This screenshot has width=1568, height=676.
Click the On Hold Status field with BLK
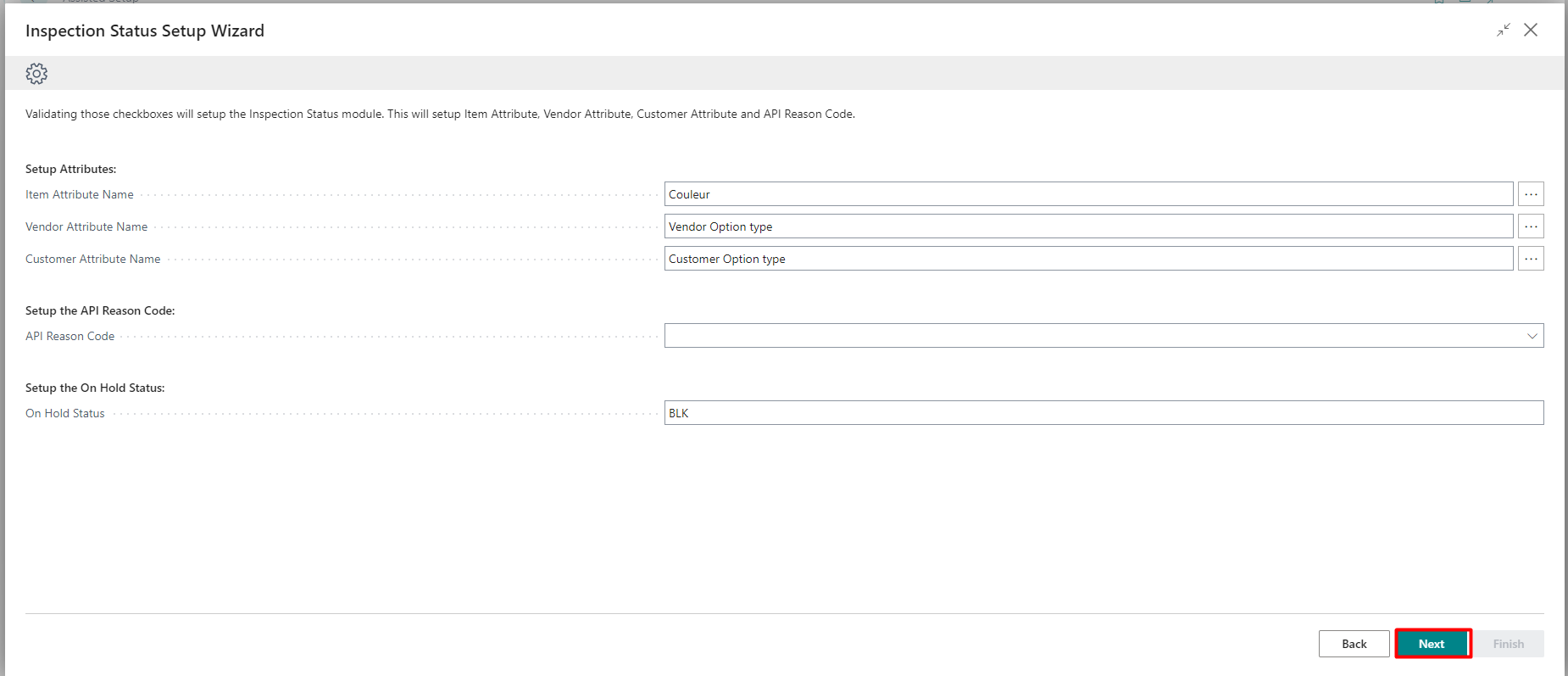1104,413
